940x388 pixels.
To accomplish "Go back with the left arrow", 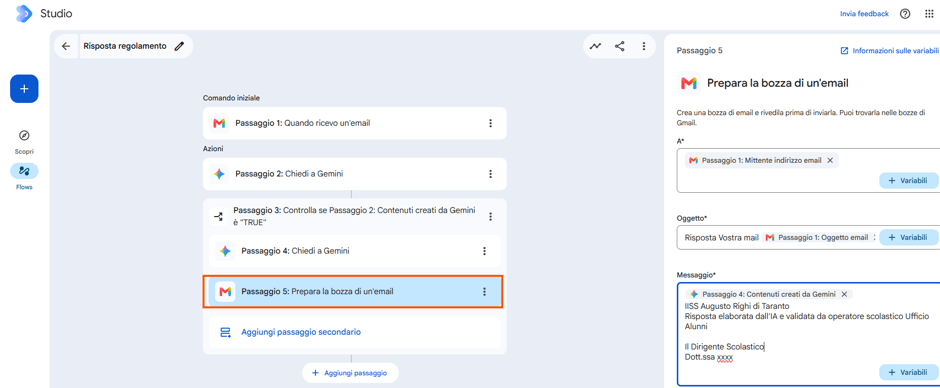I will (x=66, y=46).
